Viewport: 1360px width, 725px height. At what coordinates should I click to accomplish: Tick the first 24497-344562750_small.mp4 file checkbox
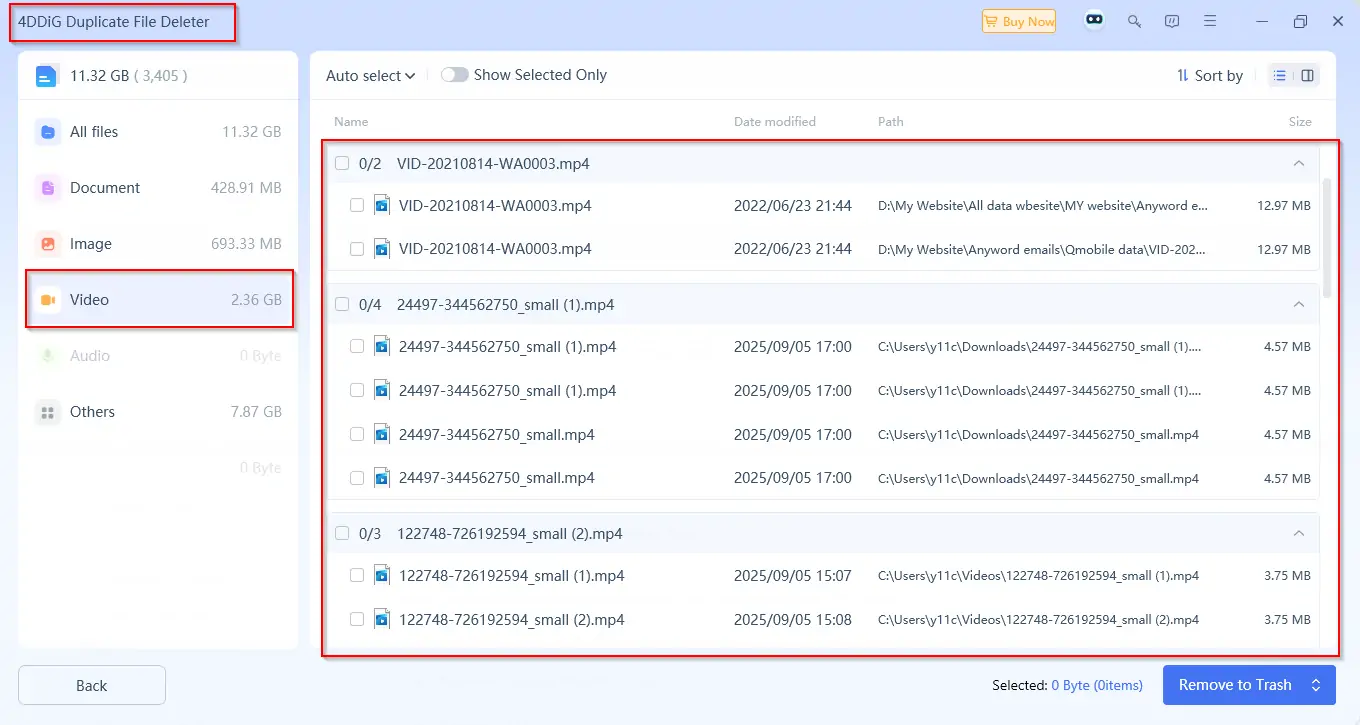point(357,434)
